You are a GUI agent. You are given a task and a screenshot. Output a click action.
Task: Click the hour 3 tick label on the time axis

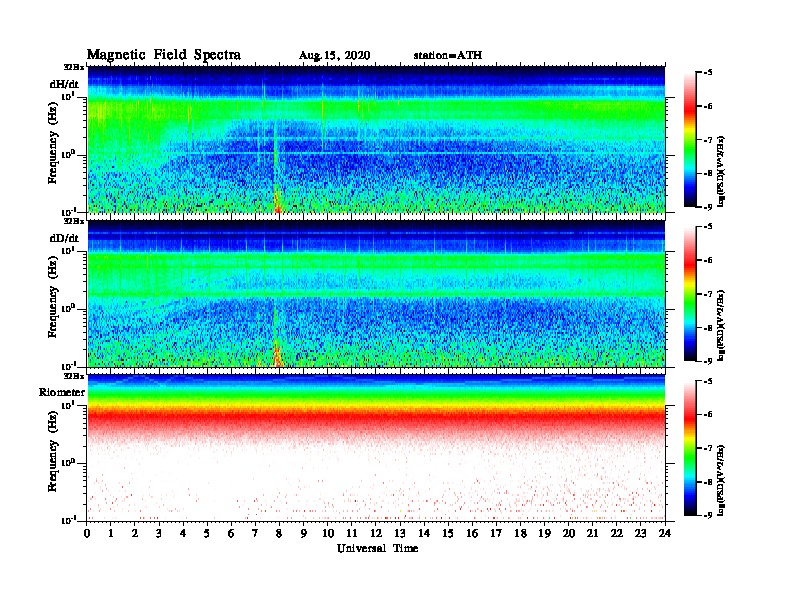pos(160,533)
